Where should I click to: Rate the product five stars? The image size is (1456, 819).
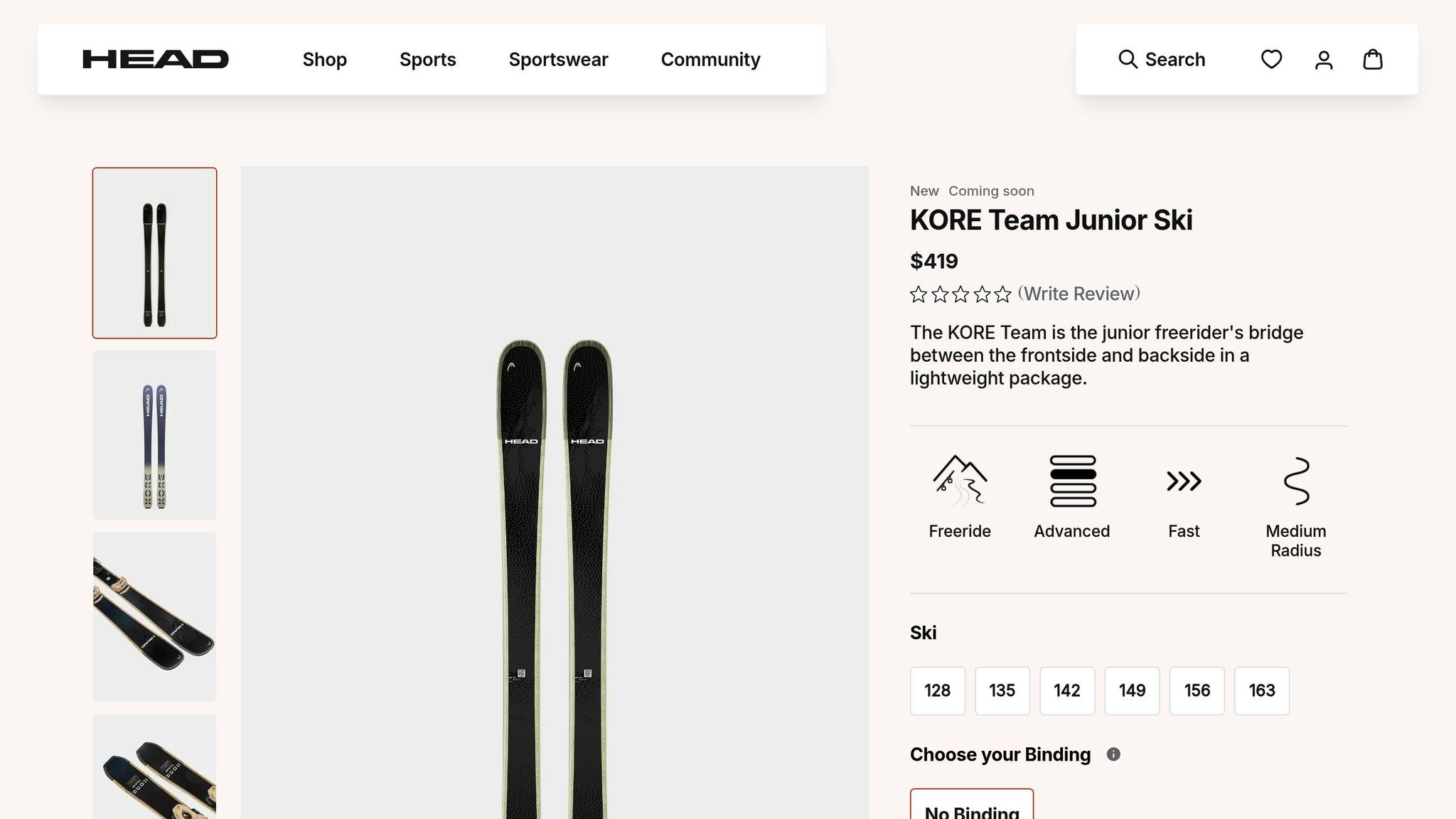coord(1002,294)
